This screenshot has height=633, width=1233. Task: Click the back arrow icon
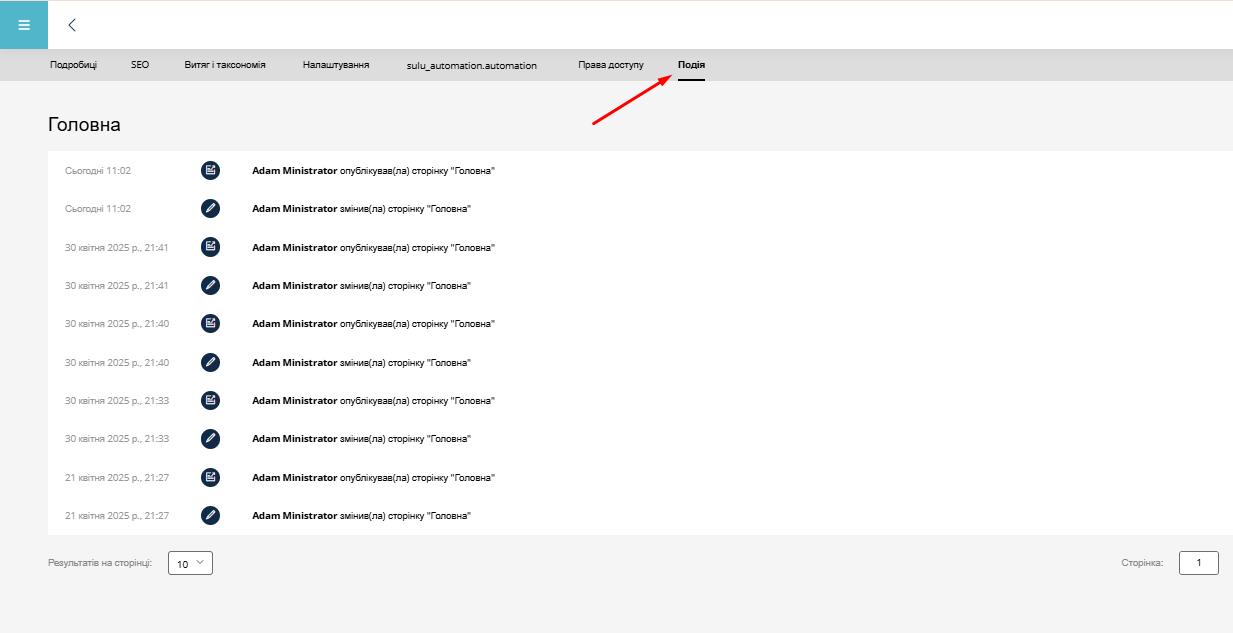[72, 25]
